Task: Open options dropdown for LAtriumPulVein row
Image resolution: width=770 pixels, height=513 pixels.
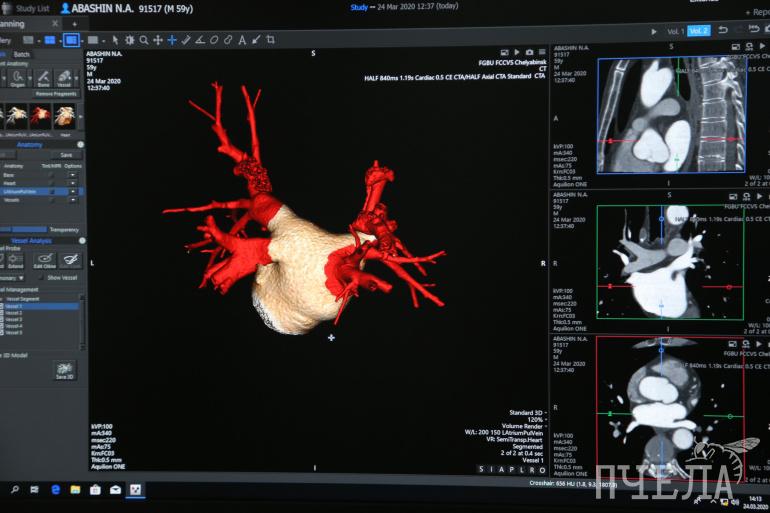Action: click(72, 191)
